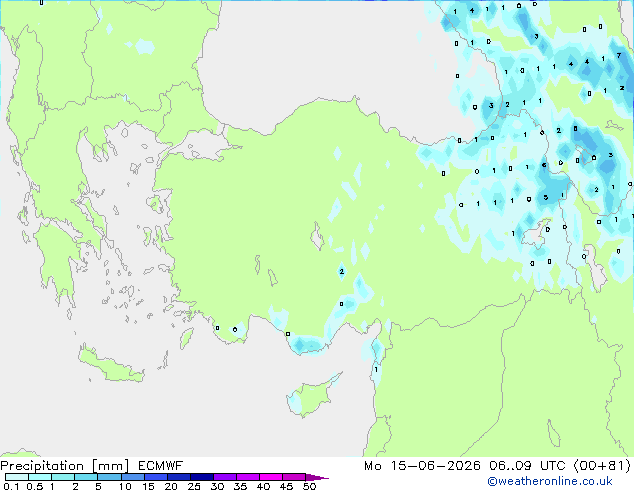Select the 0.1–0.5 mm legend color swatch

point(17,477)
